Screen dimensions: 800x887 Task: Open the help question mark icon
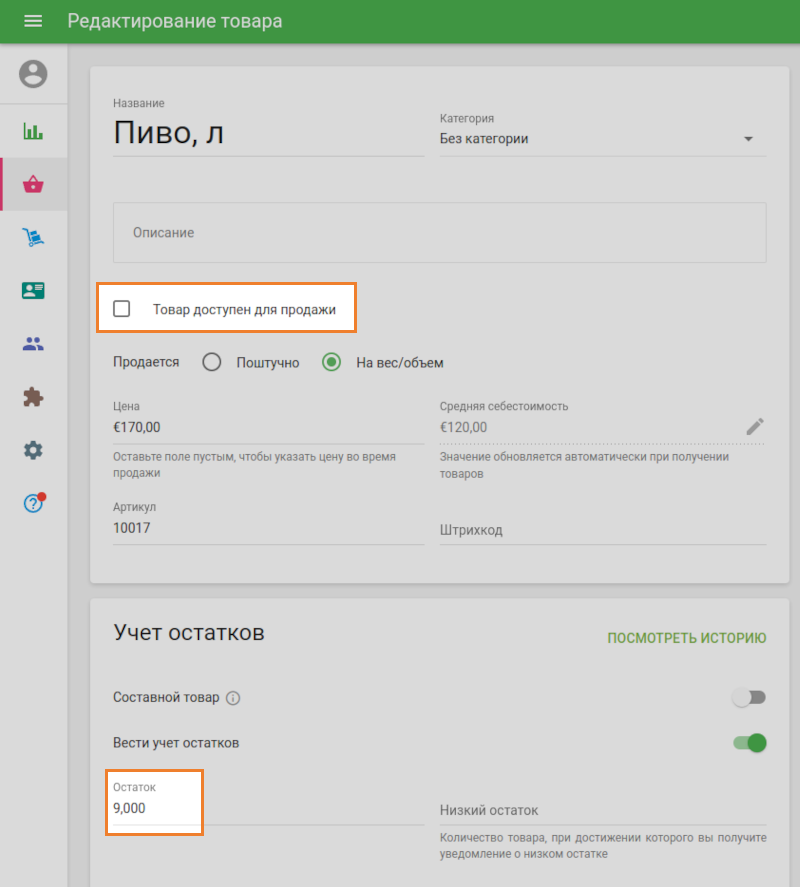click(x=33, y=504)
